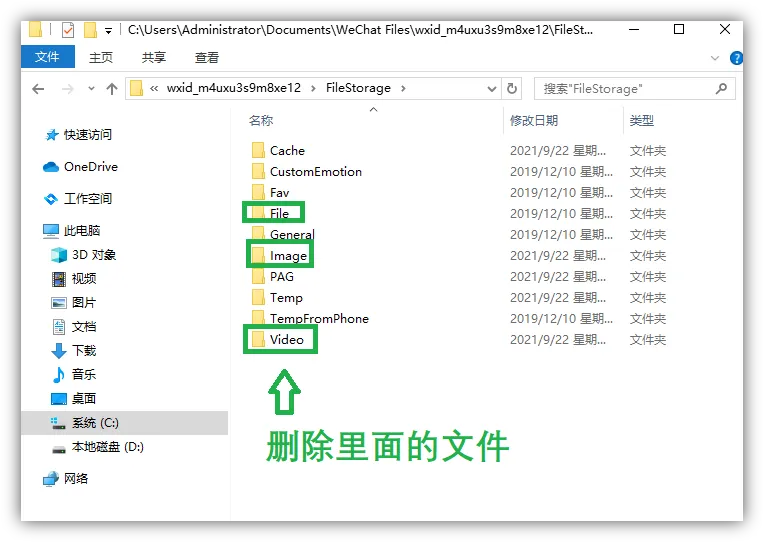Image resolution: width=764 pixels, height=542 pixels.
Task: Expand the address bar history dropdown
Action: click(492, 89)
